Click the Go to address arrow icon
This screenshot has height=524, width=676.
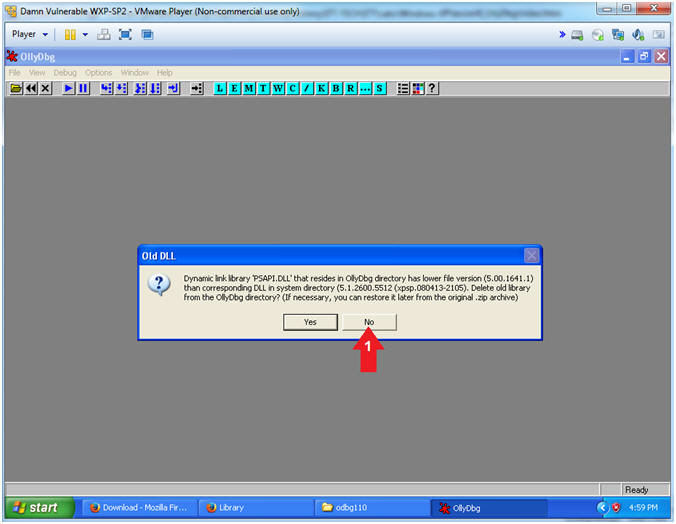click(x=197, y=88)
